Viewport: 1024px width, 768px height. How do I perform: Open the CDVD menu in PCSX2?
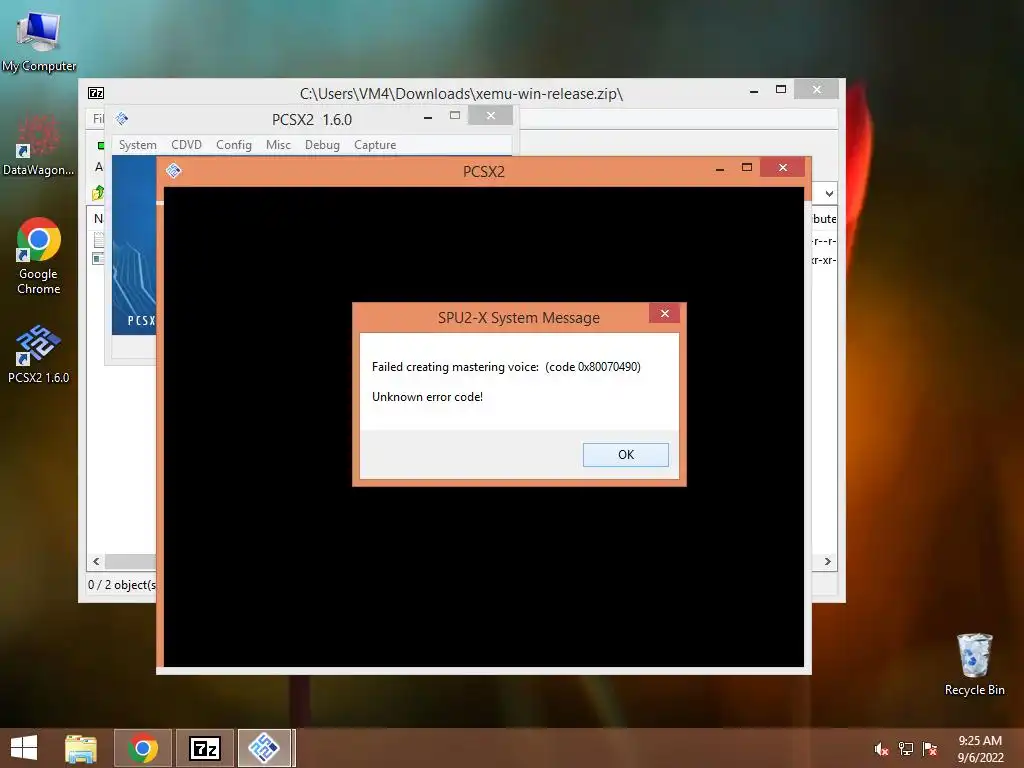coord(186,145)
